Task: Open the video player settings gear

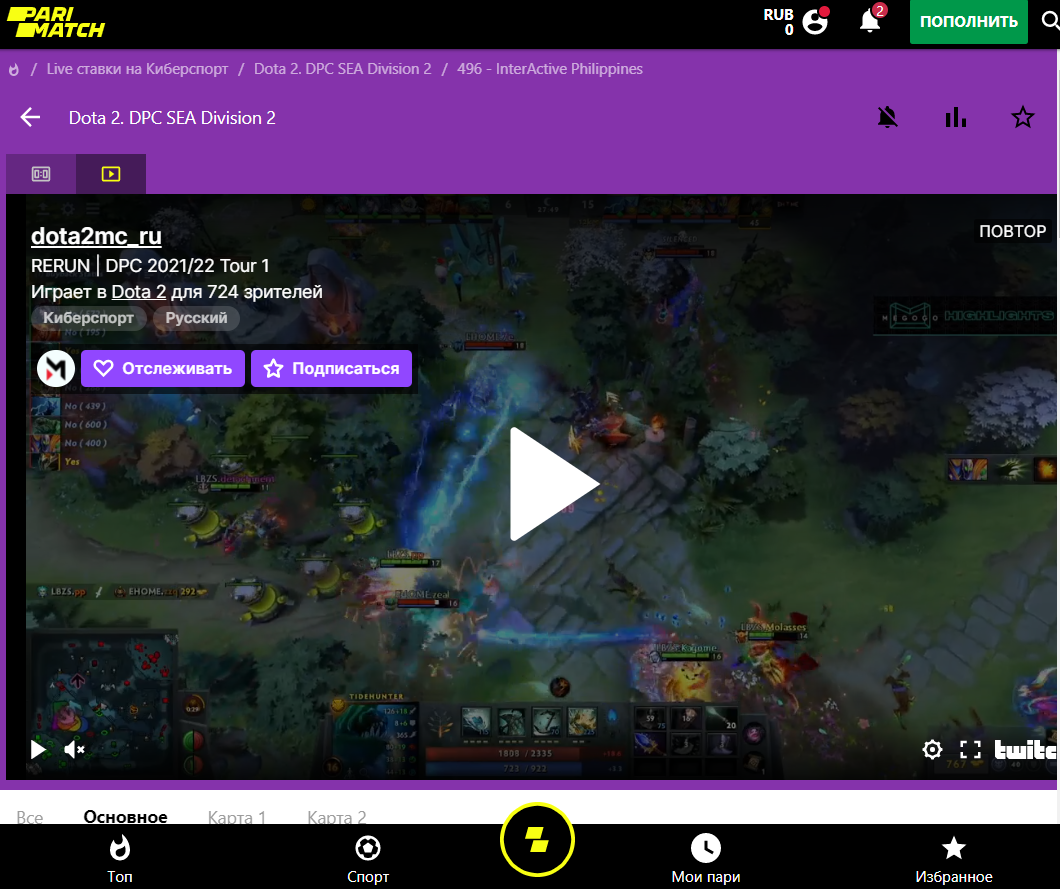Action: [932, 749]
